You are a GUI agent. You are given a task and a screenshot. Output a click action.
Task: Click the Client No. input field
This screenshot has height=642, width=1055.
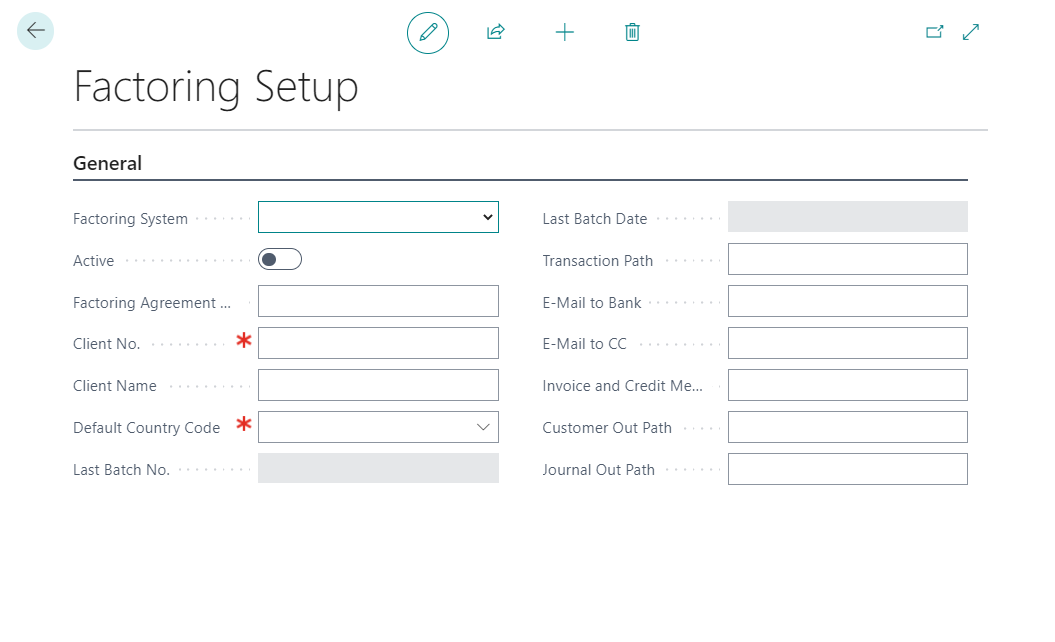pos(378,343)
